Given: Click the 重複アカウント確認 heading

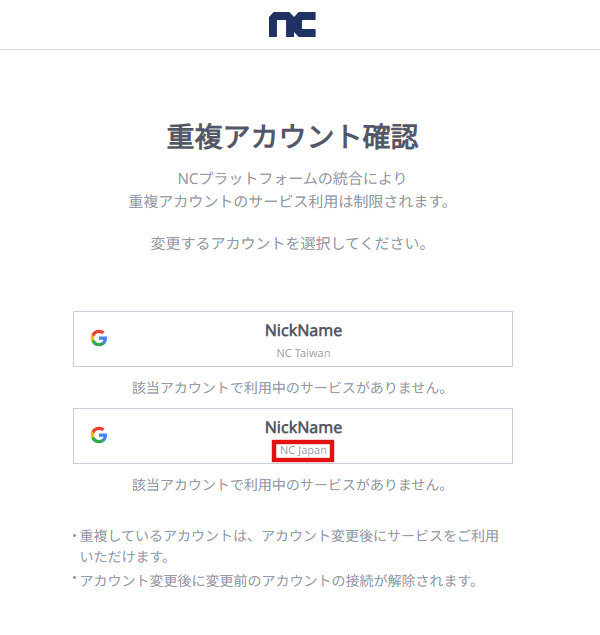Looking at the screenshot, I should 292,136.
